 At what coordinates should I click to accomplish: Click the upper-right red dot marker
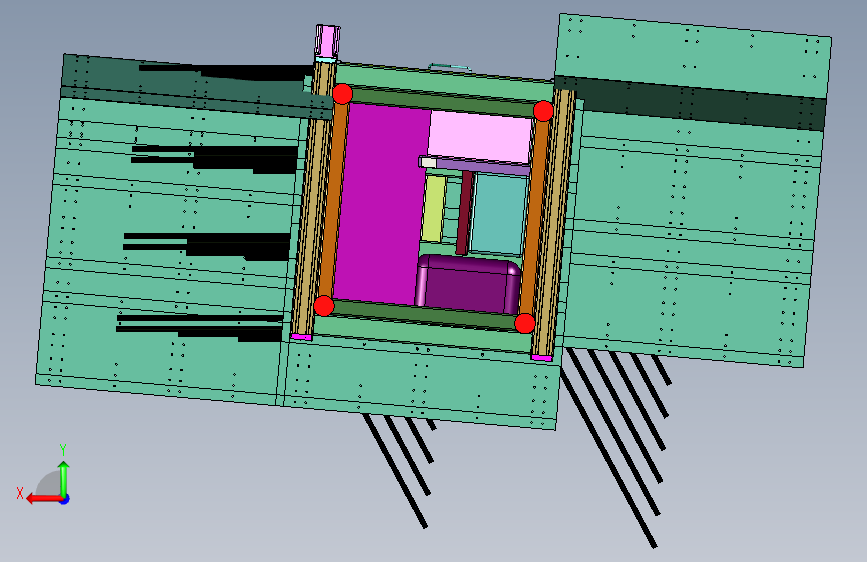pos(544,111)
